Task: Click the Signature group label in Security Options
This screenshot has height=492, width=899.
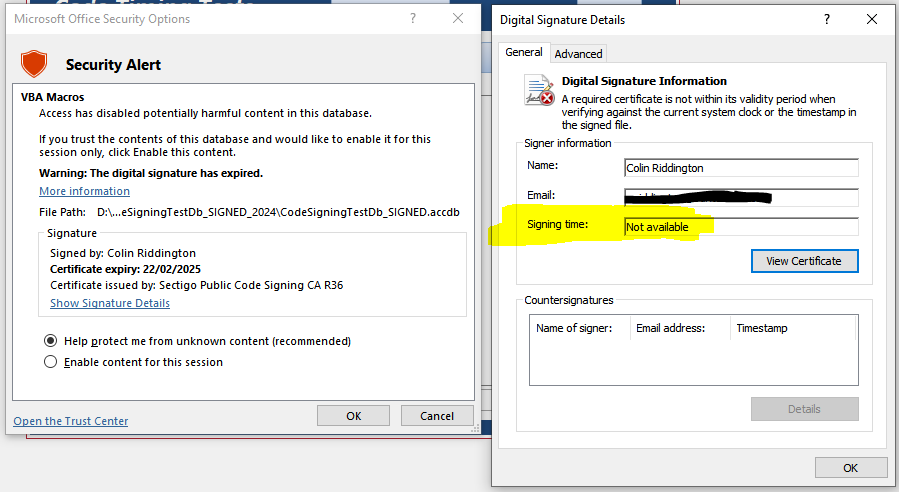Action: pyautogui.click(x=72, y=233)
